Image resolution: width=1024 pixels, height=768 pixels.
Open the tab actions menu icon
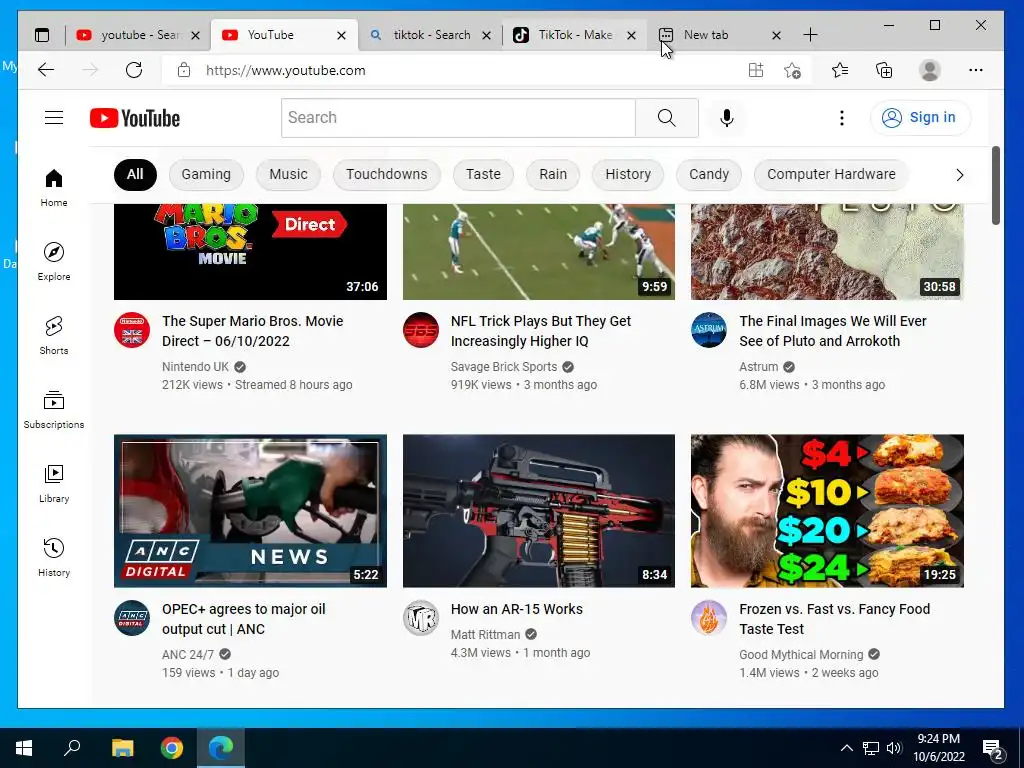pos(42,35)
